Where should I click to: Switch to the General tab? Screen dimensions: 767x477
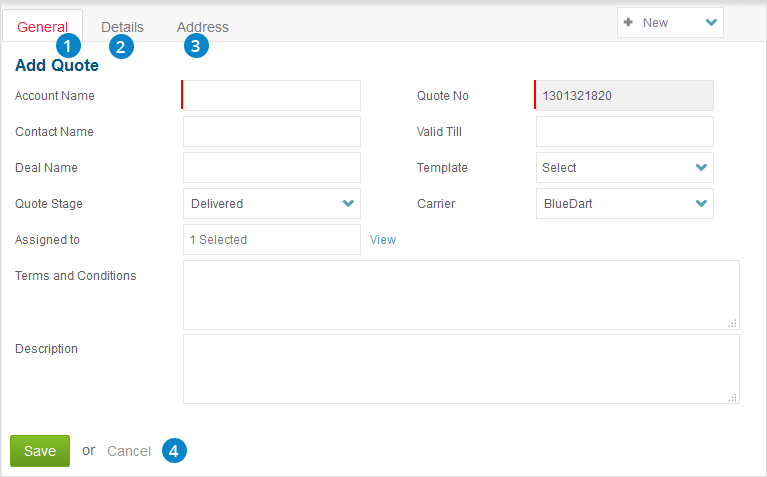click(43, 26)
